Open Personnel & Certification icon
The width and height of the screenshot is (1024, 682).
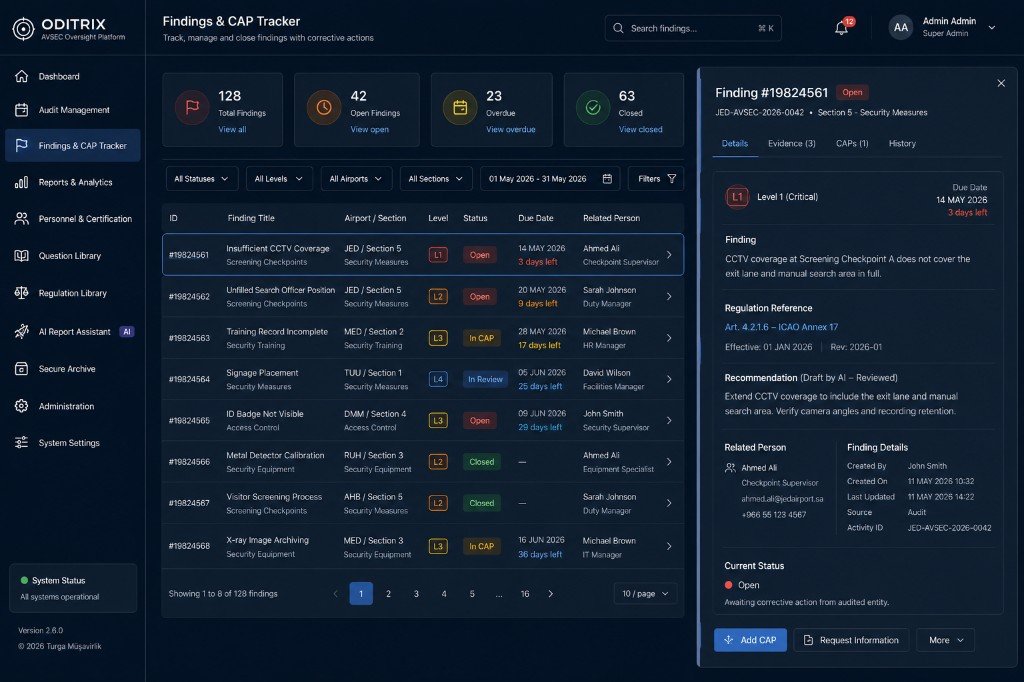(x=22, y=219)
